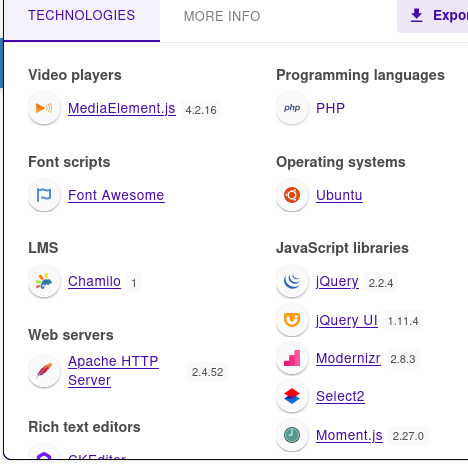Screen dimensions: 468x469
Task: Click the Font scripts category heading
Action: 69,162
